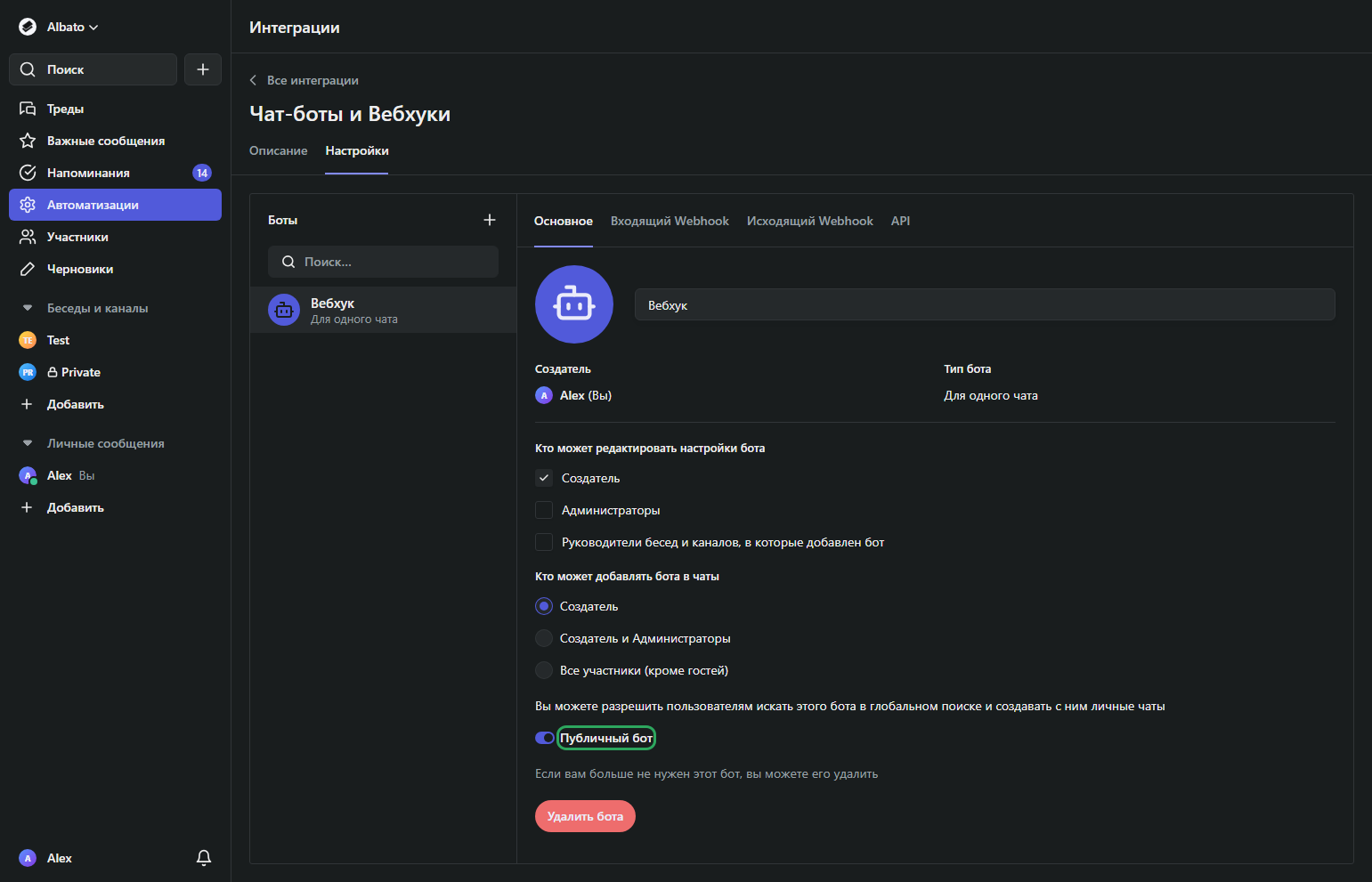This screenshot has height=882, width=1372.
Task: Click the large bot avatar icon
Action: (x=573, y=304)
